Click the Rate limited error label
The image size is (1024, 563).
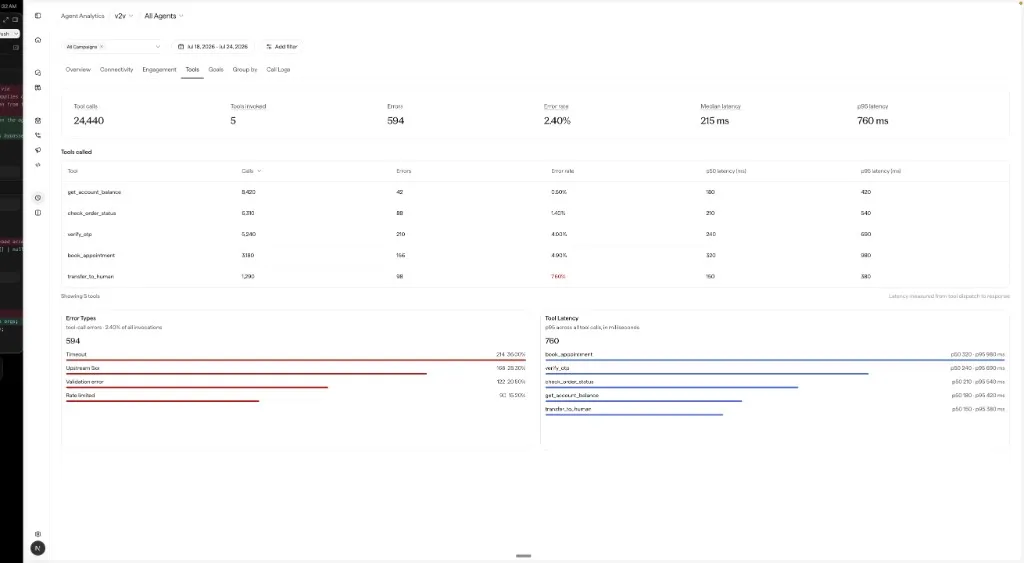80,395
